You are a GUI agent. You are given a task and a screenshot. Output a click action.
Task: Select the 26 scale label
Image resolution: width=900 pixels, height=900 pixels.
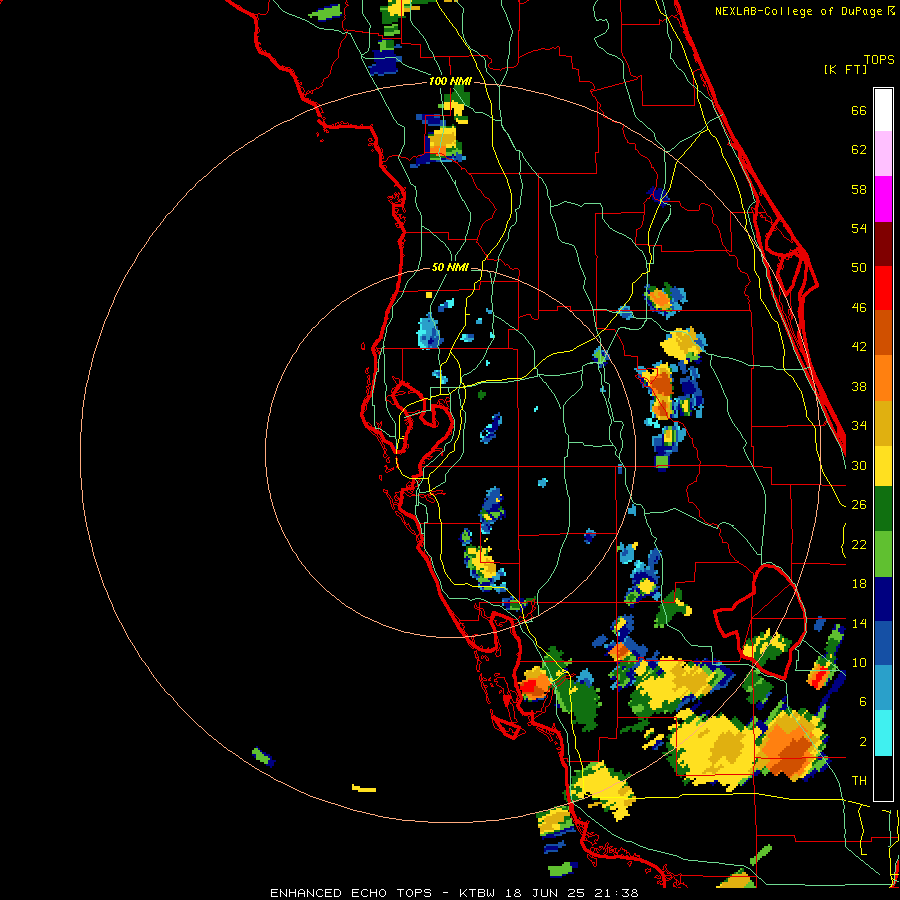859,505
